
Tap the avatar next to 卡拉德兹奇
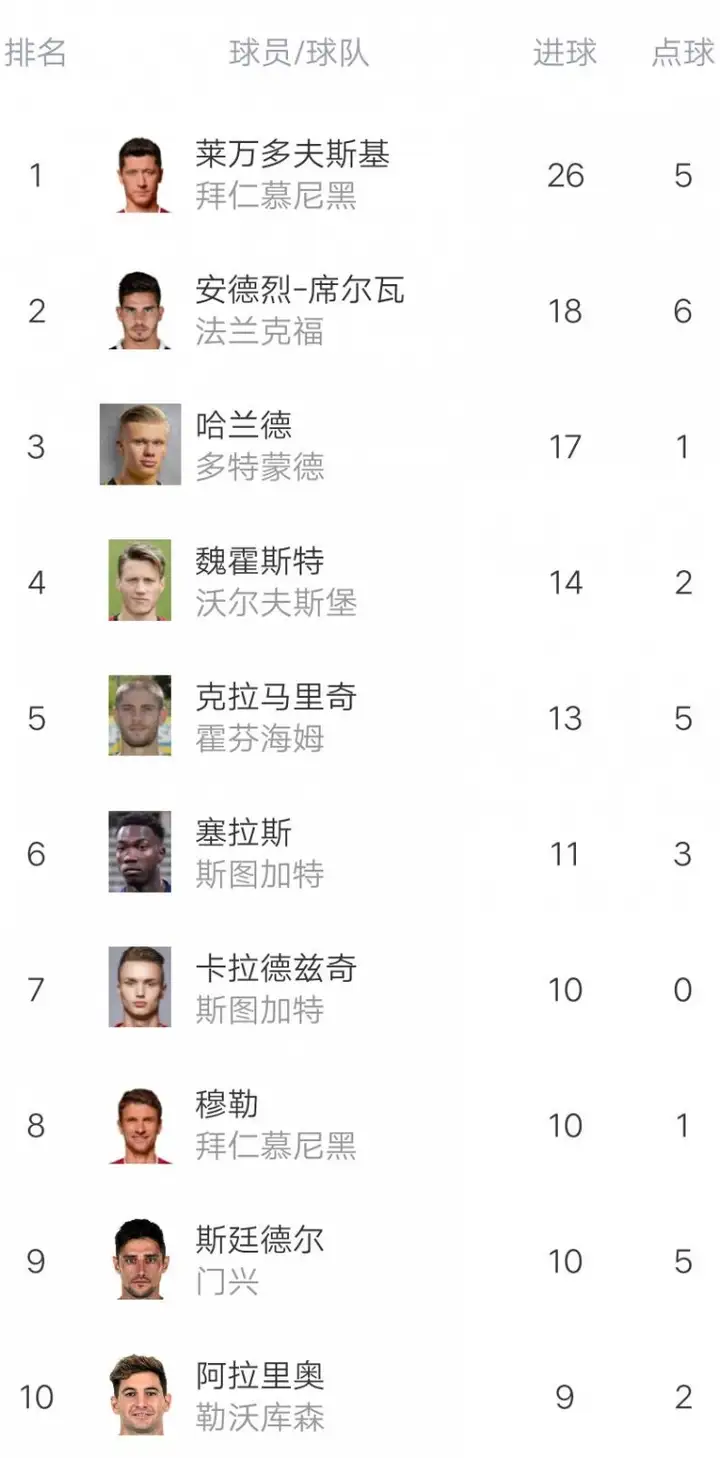[x=140, y=988]
